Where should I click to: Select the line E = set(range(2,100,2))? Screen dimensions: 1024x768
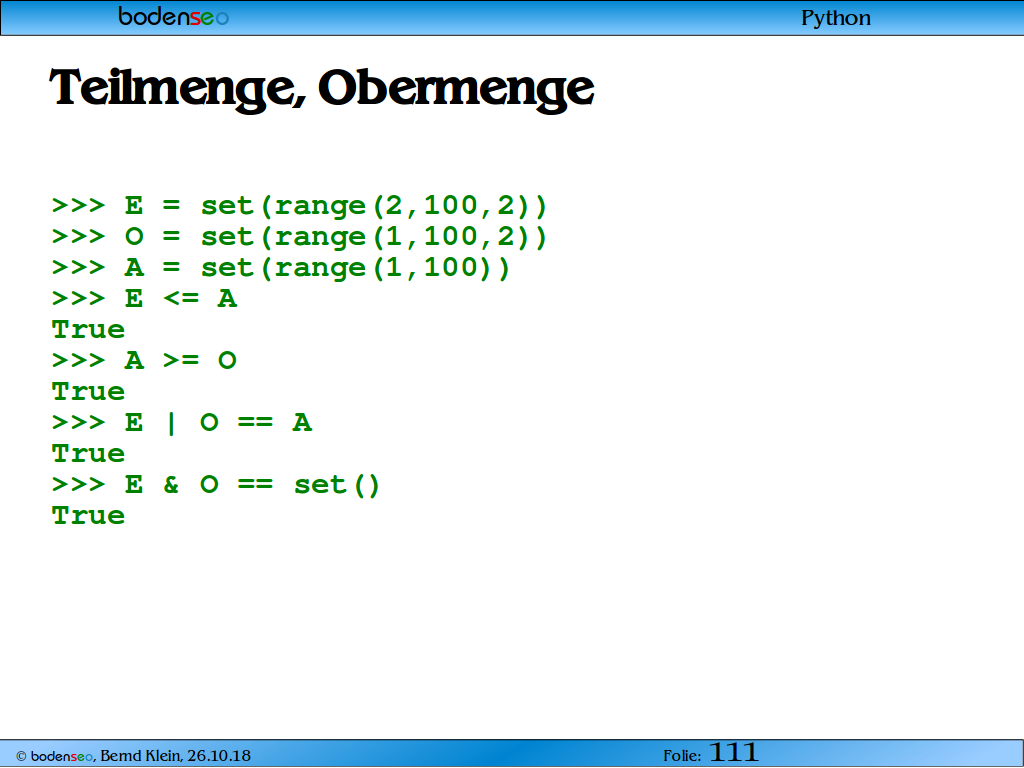[x=299, y=206]
